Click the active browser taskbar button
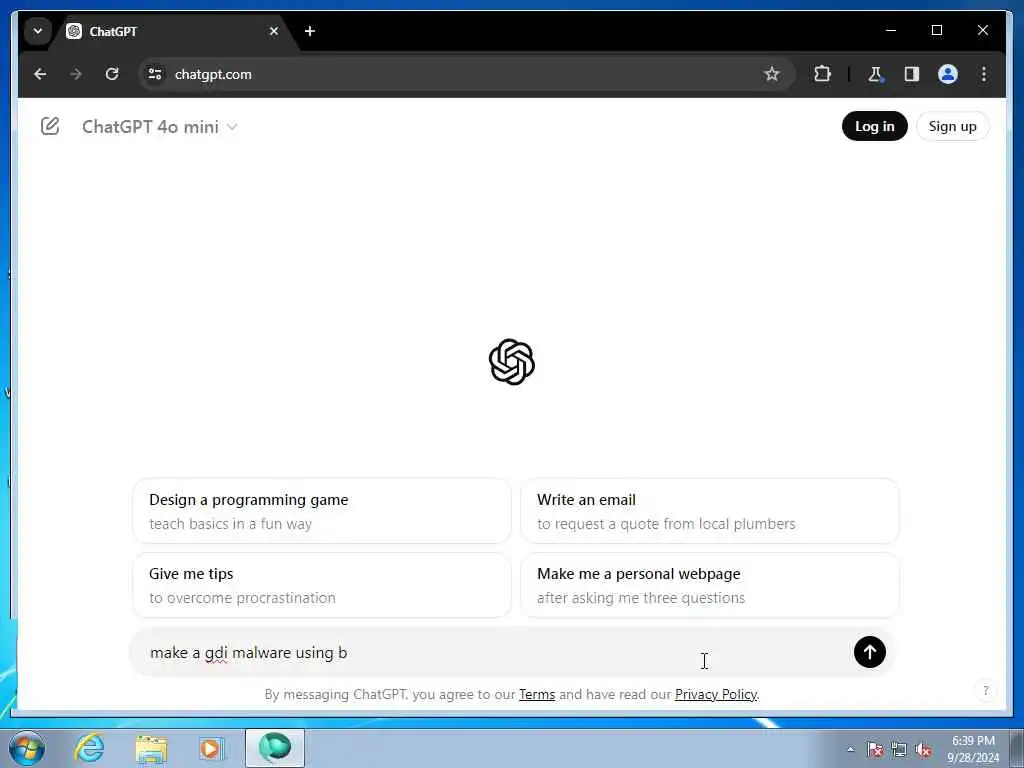 pos(275,748)
